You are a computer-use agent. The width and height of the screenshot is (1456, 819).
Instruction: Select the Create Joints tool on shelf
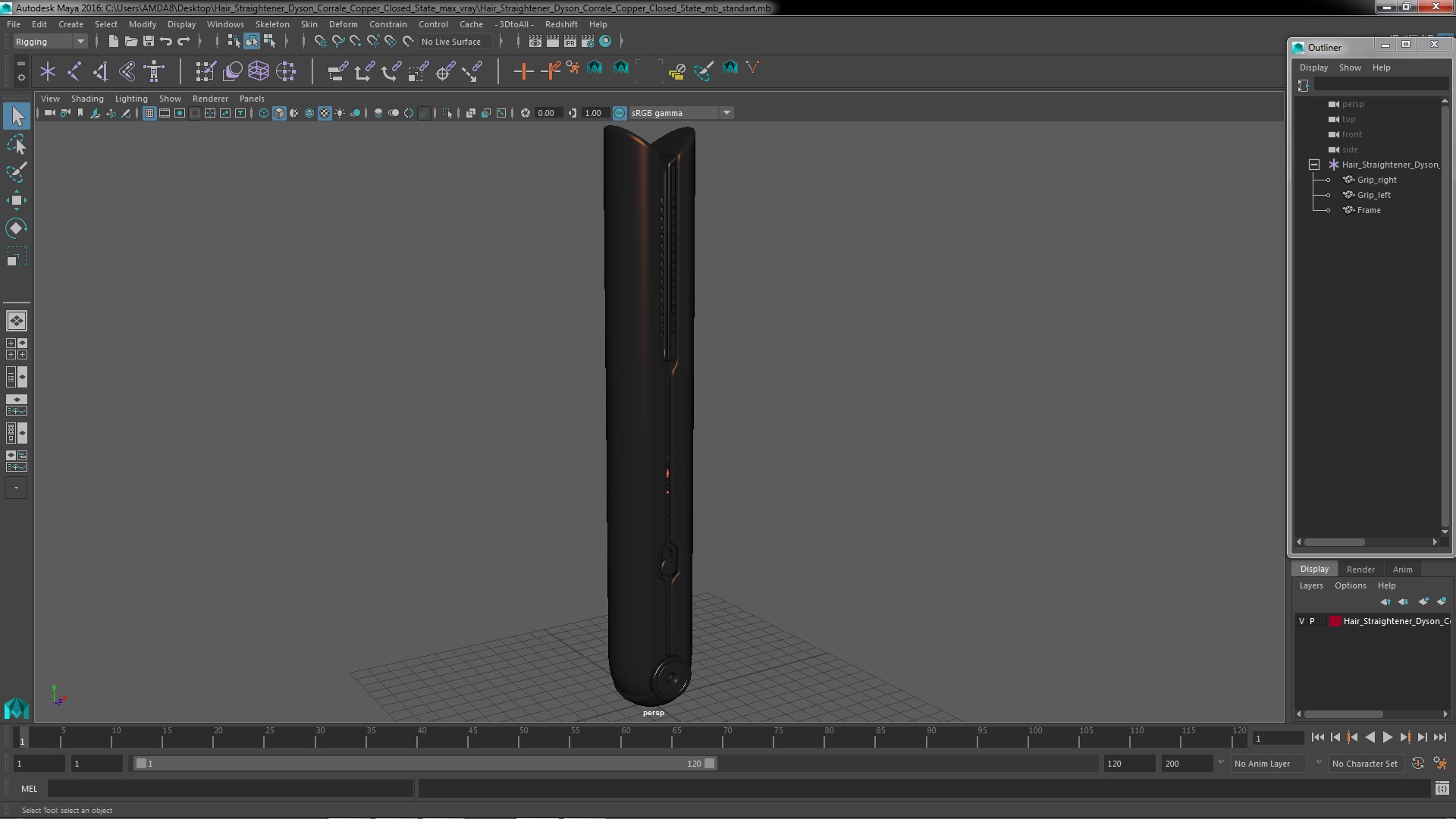pos(74,71)
